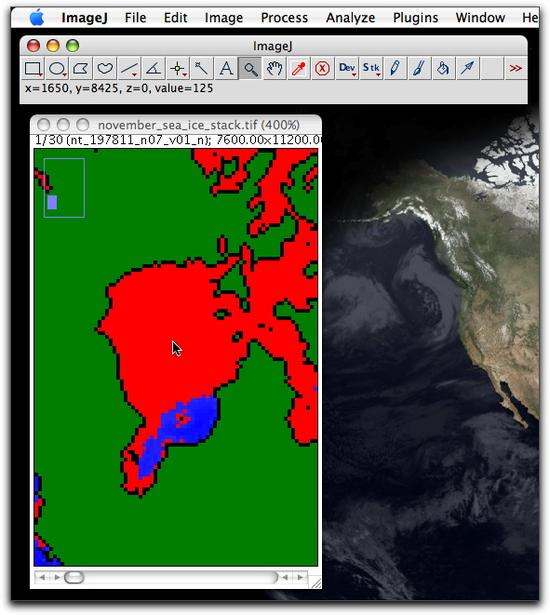Open the Plugins menu
This screenshot has height=615, width=550.
click(x=415, y=18)
